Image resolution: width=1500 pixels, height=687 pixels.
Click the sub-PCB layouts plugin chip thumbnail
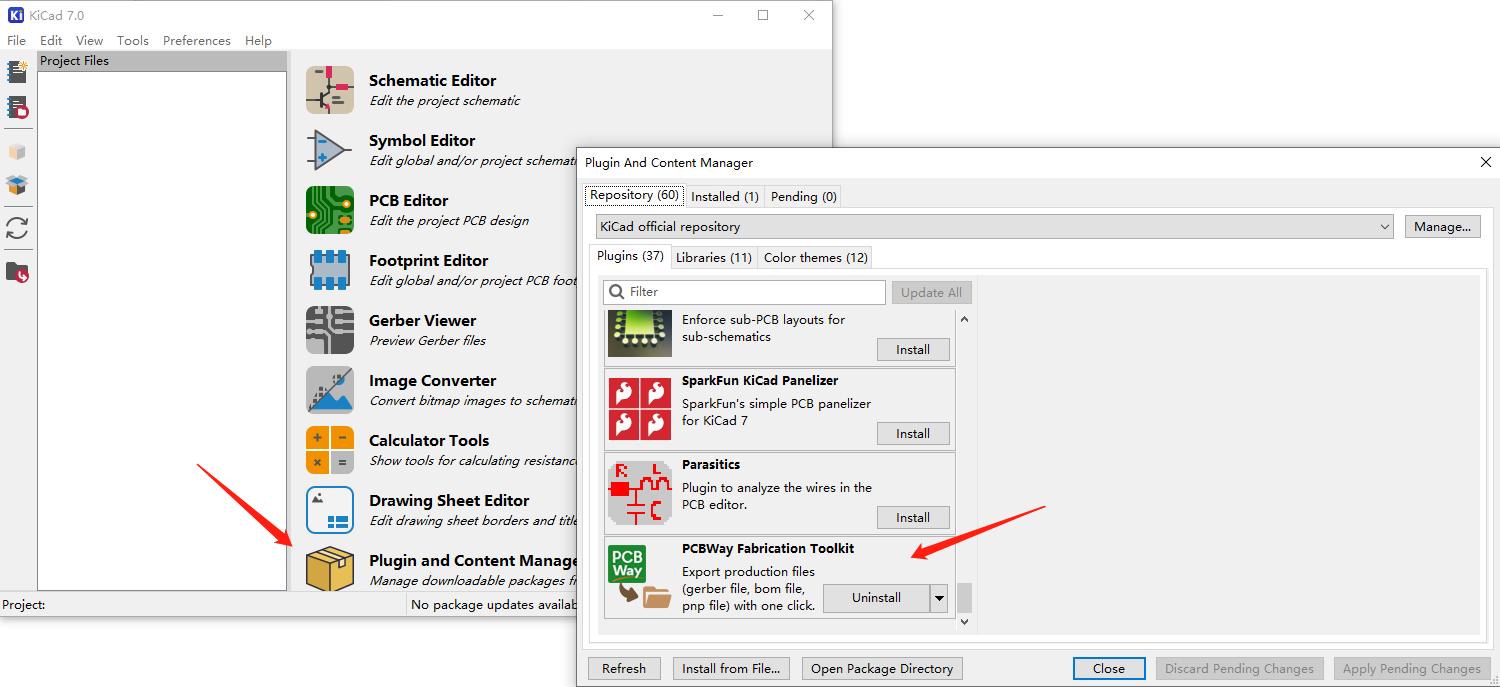[x=640, y=333]
